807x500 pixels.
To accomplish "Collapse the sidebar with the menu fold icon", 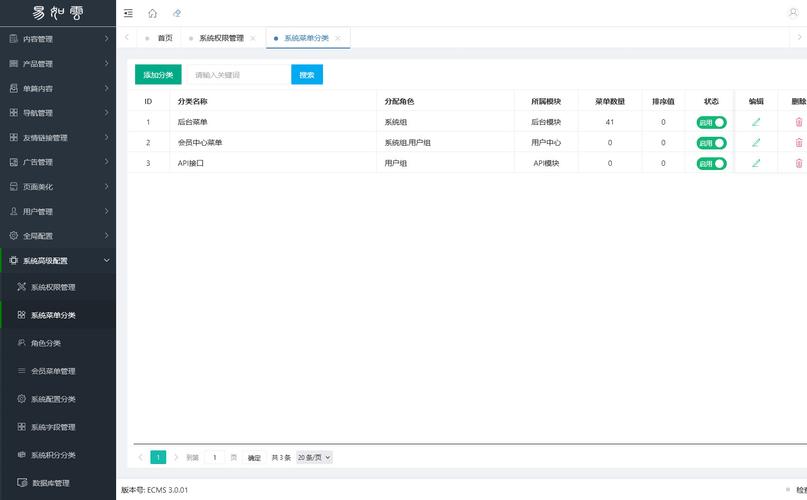I will coord(128,13).
